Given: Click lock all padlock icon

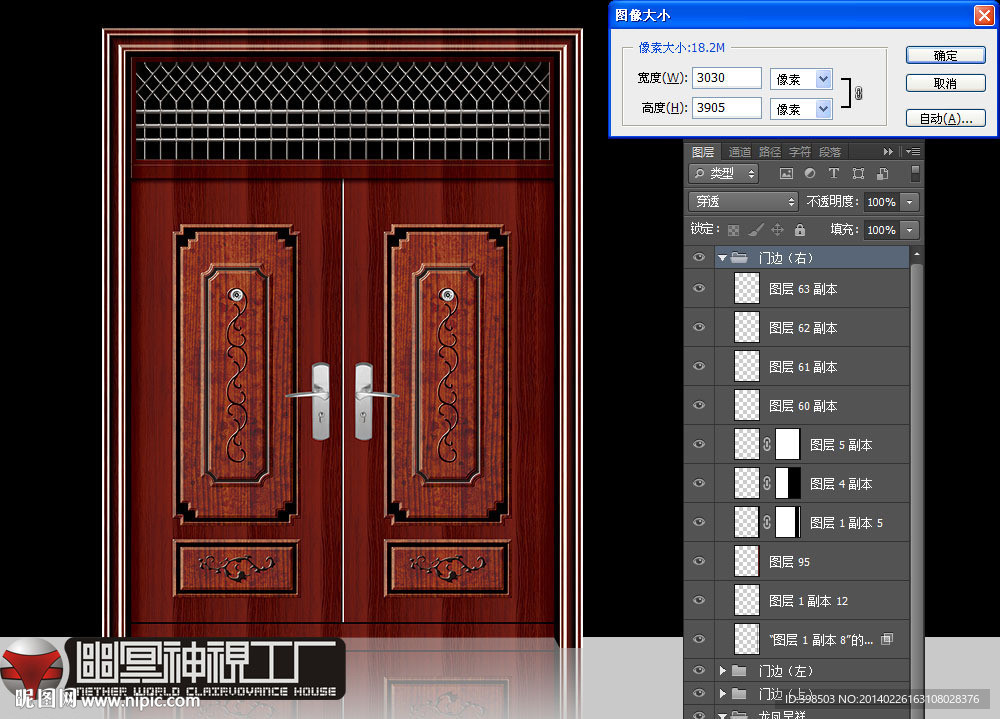Looking at the screenshot, I should click(800, 230).
